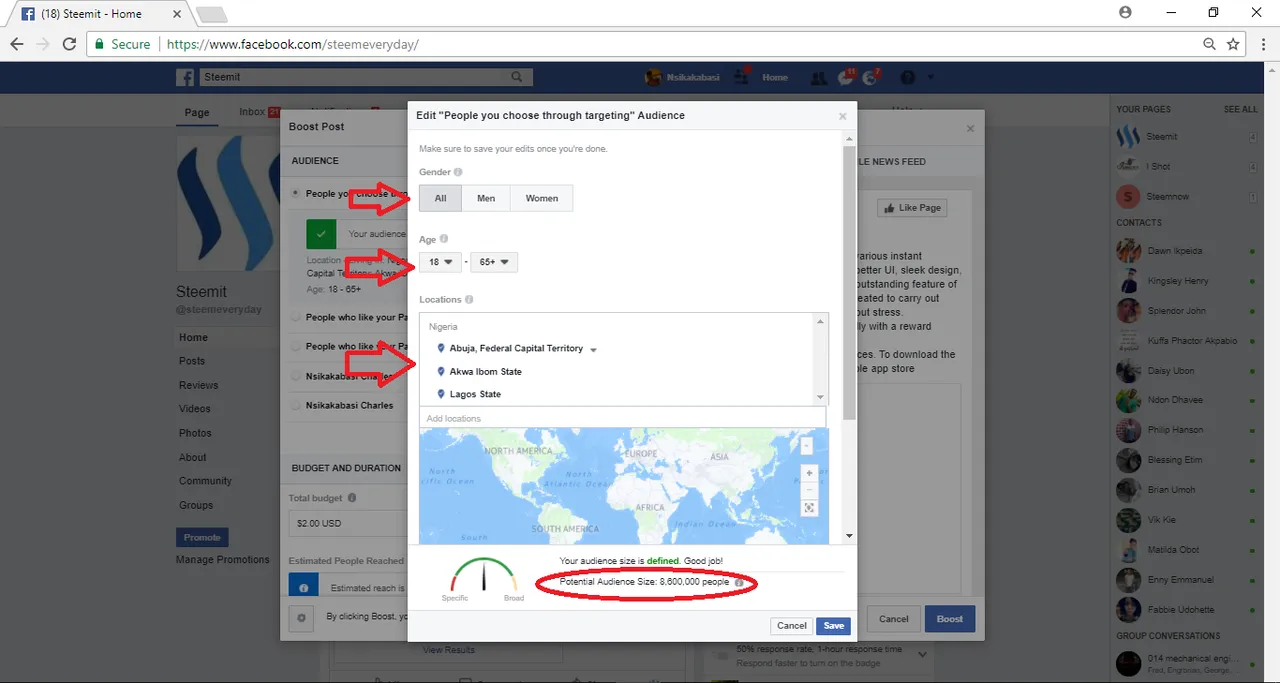
Task: Click Abuja location pin icon
Action: coord(441,348)
